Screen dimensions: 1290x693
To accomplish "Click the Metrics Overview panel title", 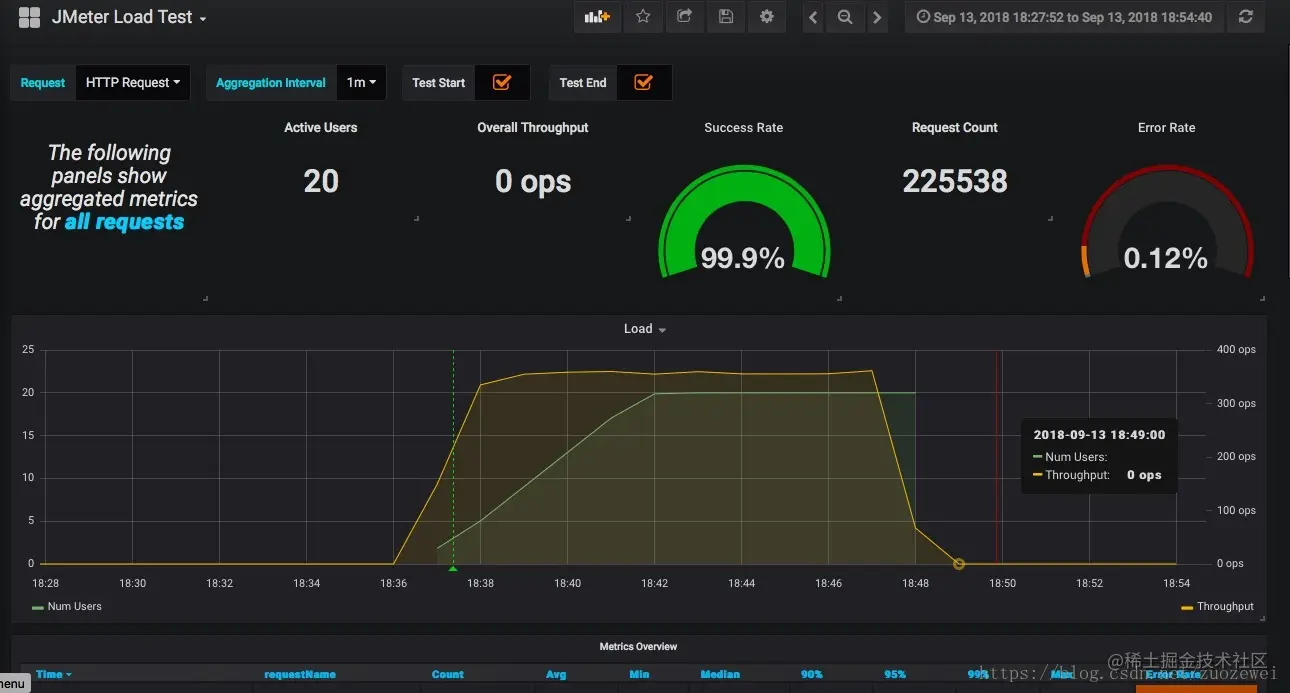I will click(x=638, y=647).
